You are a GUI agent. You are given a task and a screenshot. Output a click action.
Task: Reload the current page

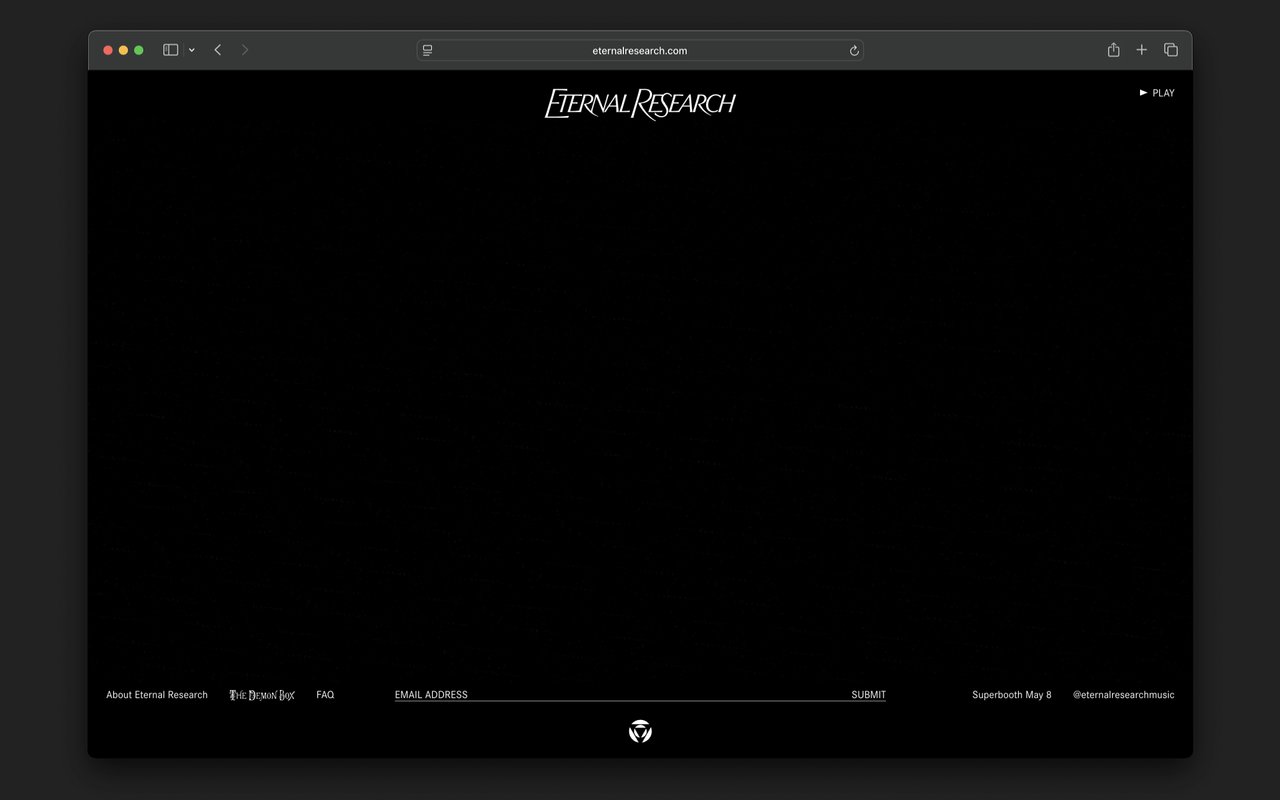coord(854,50)
